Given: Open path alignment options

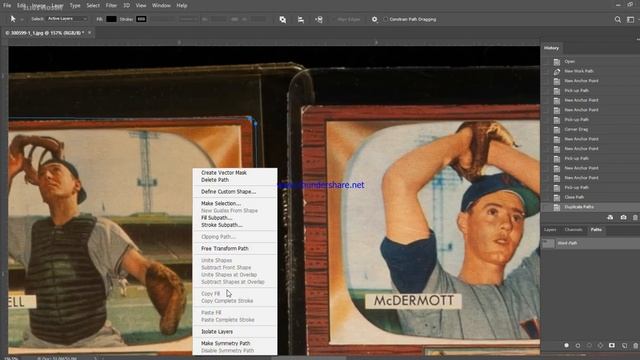Looking at the screenshot, I should tap(301, 19).
